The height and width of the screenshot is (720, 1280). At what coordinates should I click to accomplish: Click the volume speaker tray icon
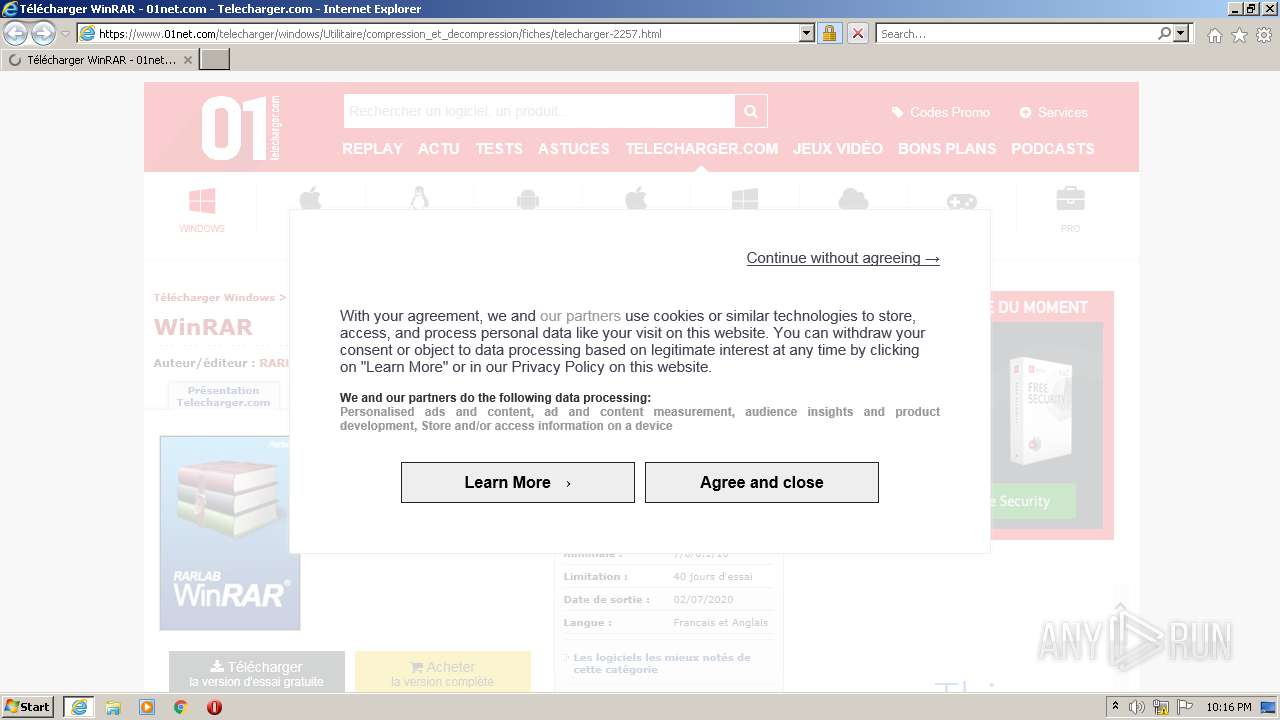click(x=1137, y=707)
